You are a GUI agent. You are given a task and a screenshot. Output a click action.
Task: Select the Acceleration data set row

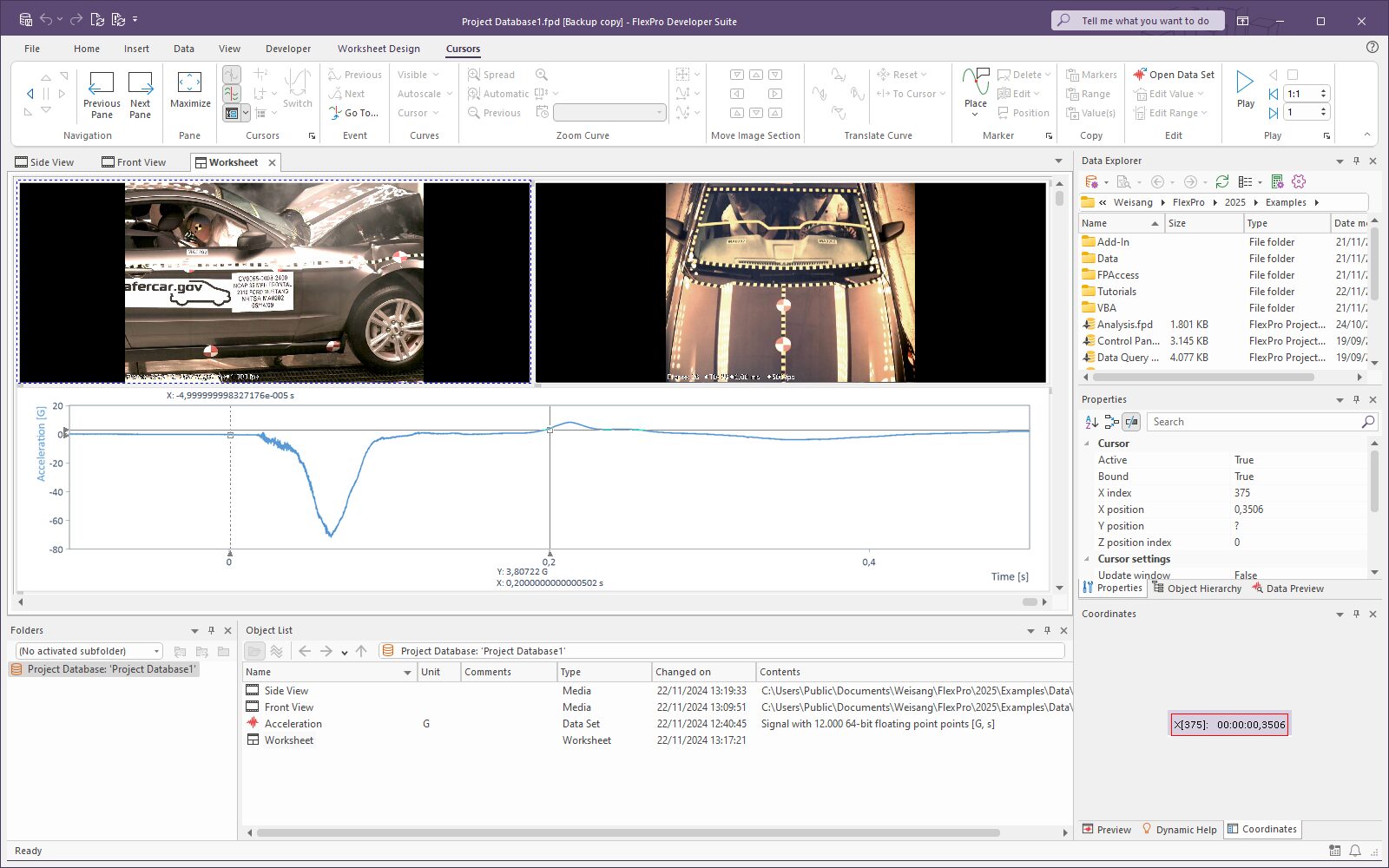tap(293, 724)
